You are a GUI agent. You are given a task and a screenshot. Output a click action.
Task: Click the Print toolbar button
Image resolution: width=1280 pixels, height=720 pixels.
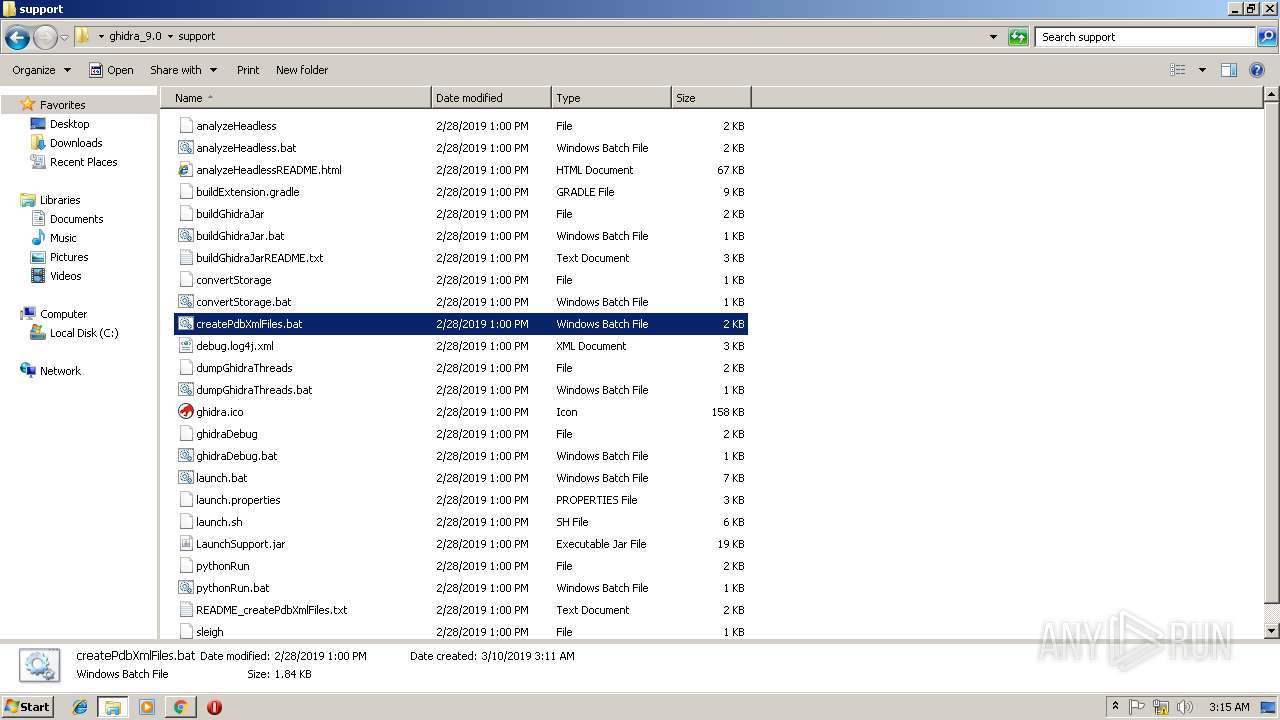tap(248, 70)
